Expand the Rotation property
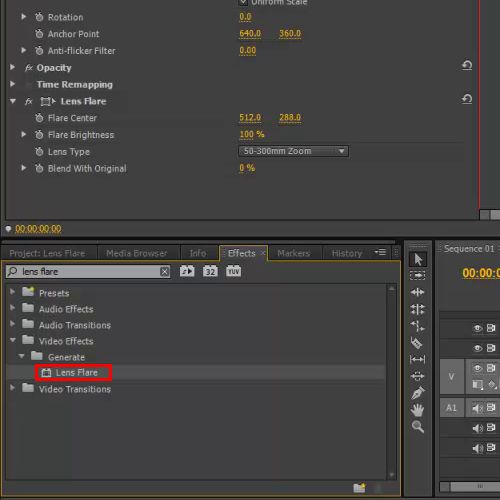Image resolution: width=500 pixels, height=500 pixels. tap(23, 16)
